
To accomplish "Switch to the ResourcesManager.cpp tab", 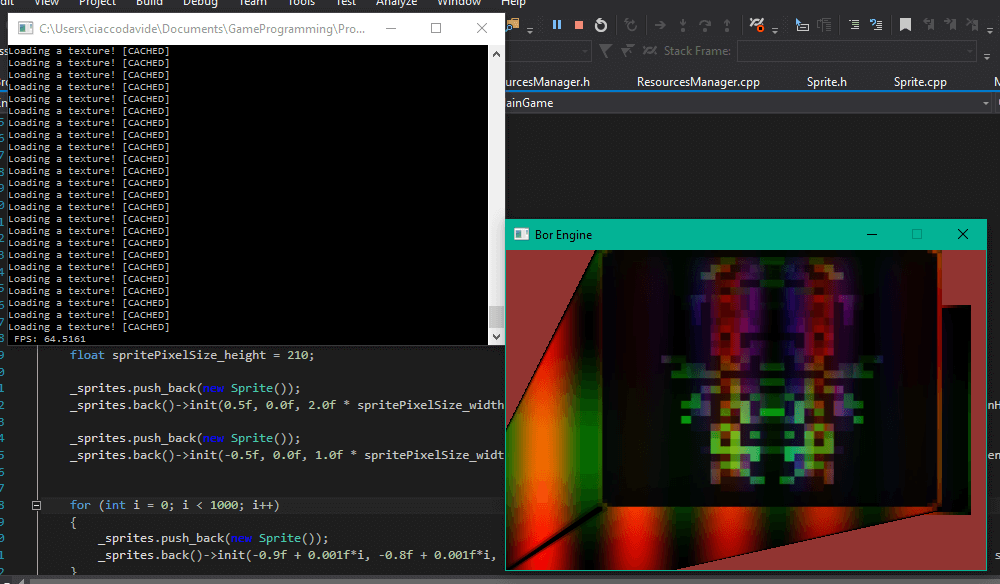I will point(698,82).
